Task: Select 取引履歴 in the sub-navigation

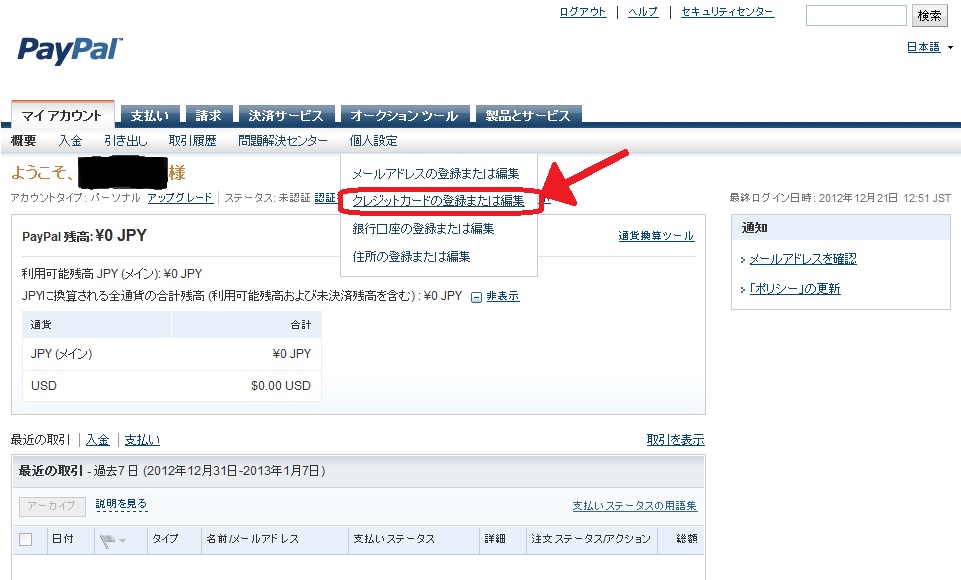Action: 192,141
